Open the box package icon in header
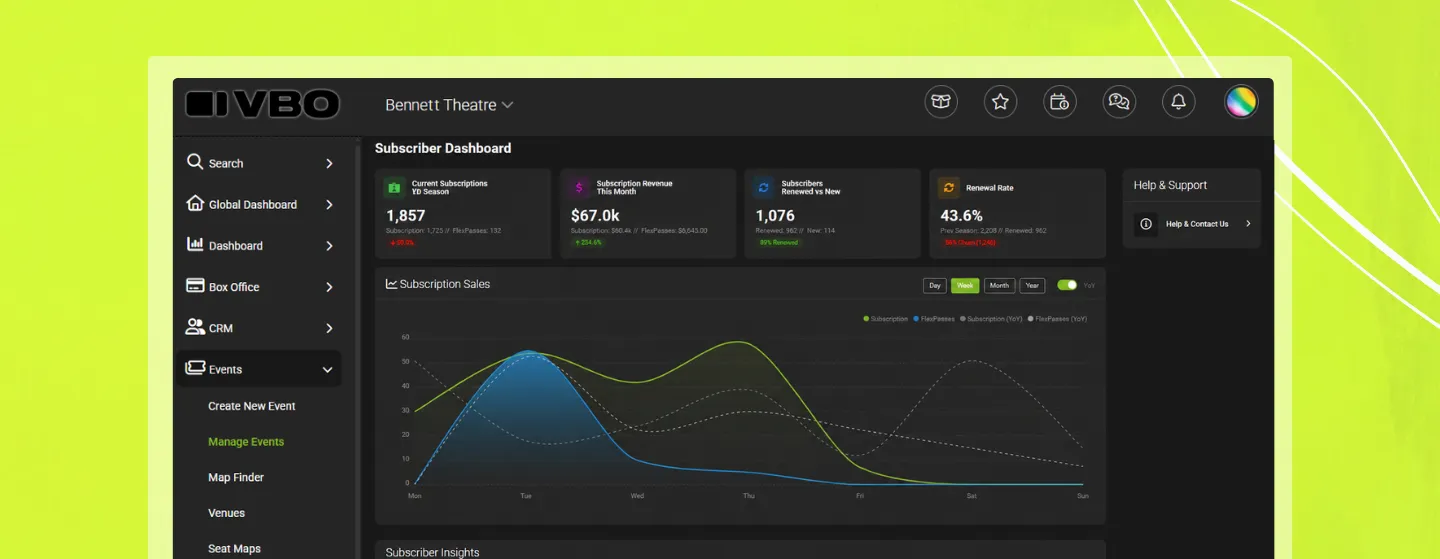 [x=940, y=102]
